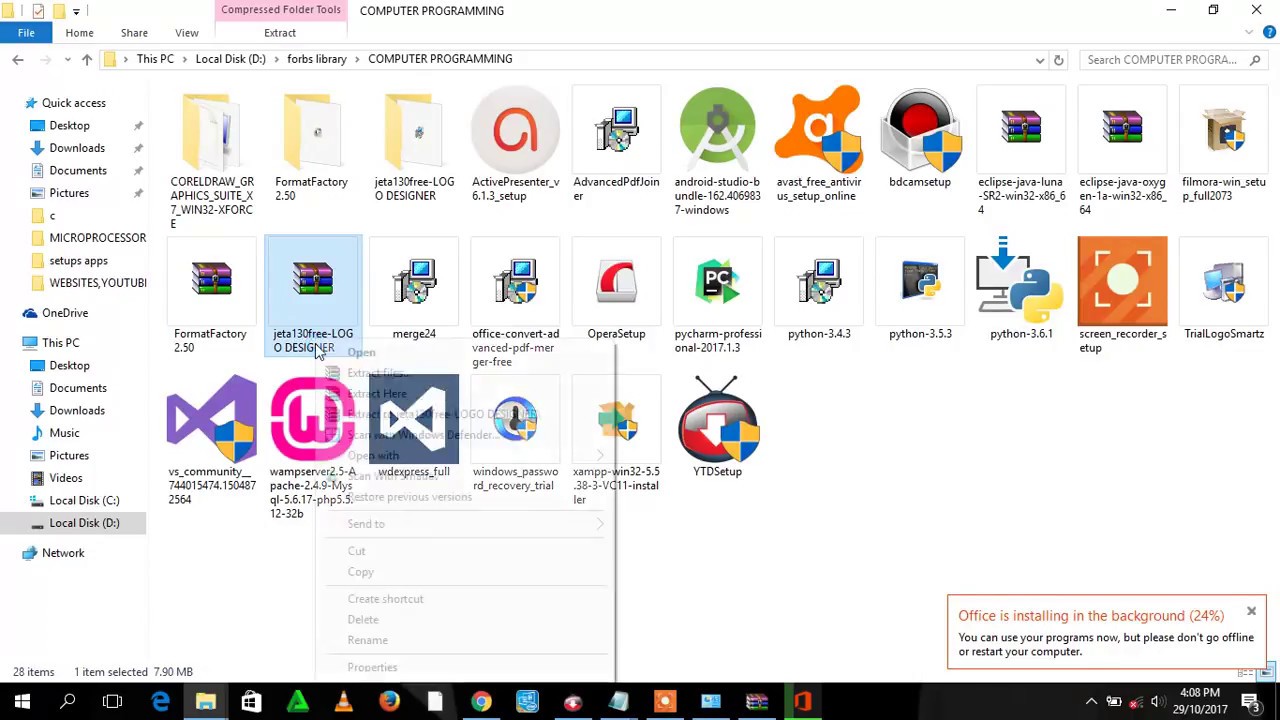The width and height of the screenshot is (1280, 720).
Task: Select the android-studio-bundle icon
Action: tap(717, 130)
